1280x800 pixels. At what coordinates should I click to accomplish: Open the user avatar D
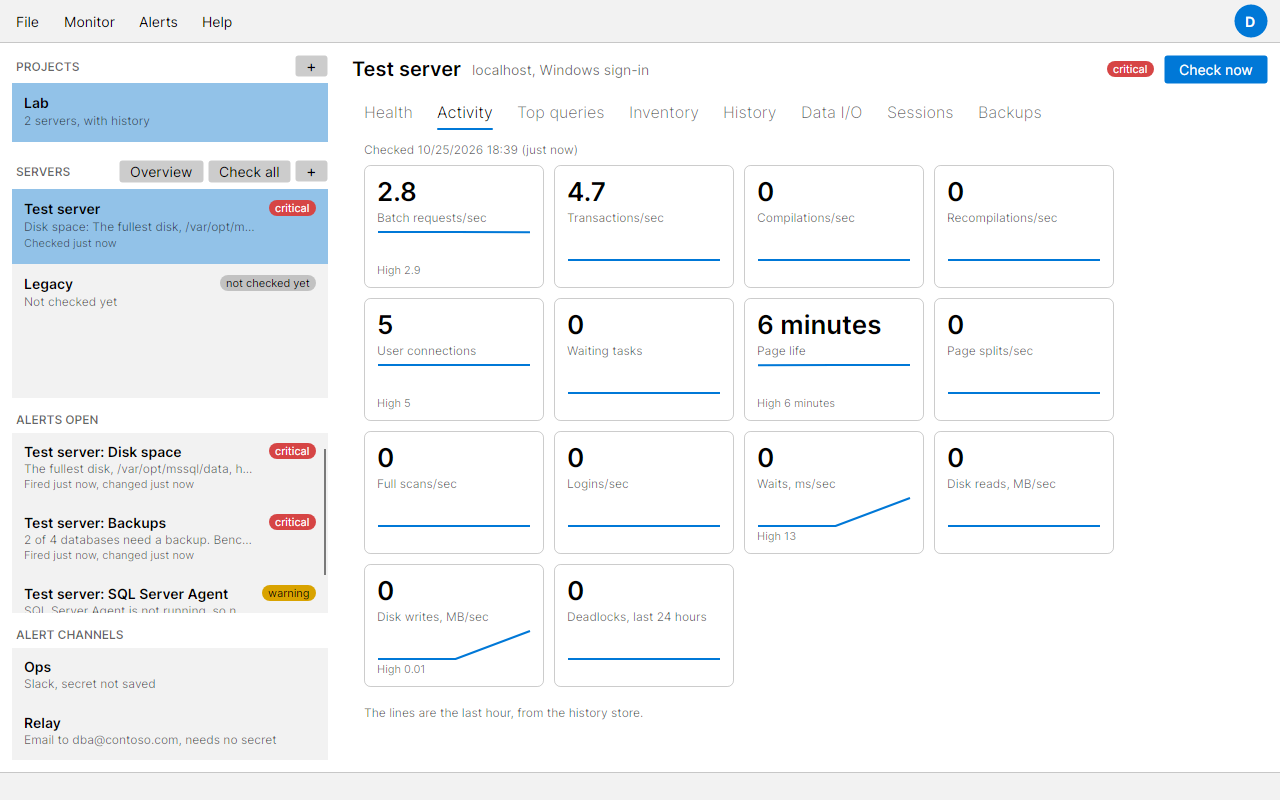(x=1250, y=21)
